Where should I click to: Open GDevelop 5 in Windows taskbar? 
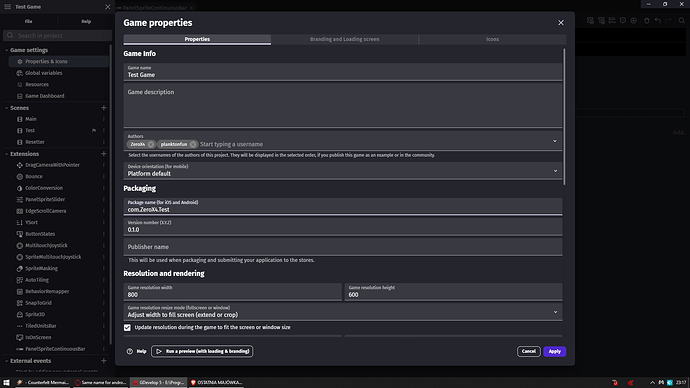[159, 383]
